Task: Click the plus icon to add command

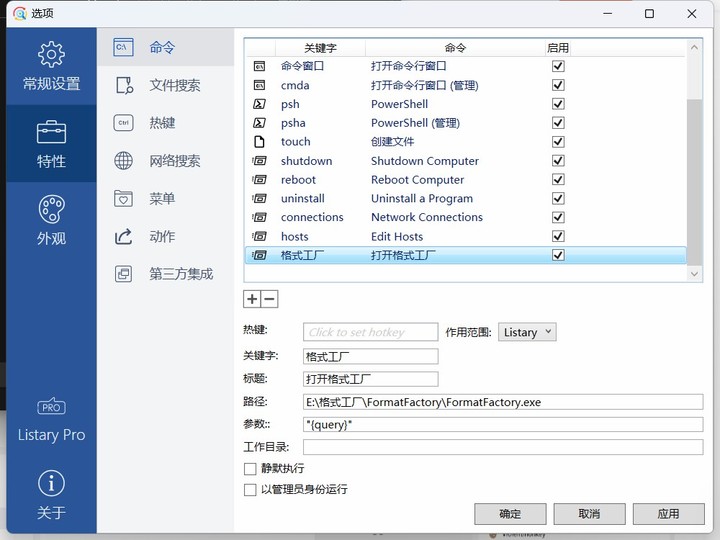Action: (x=252, y=299)
